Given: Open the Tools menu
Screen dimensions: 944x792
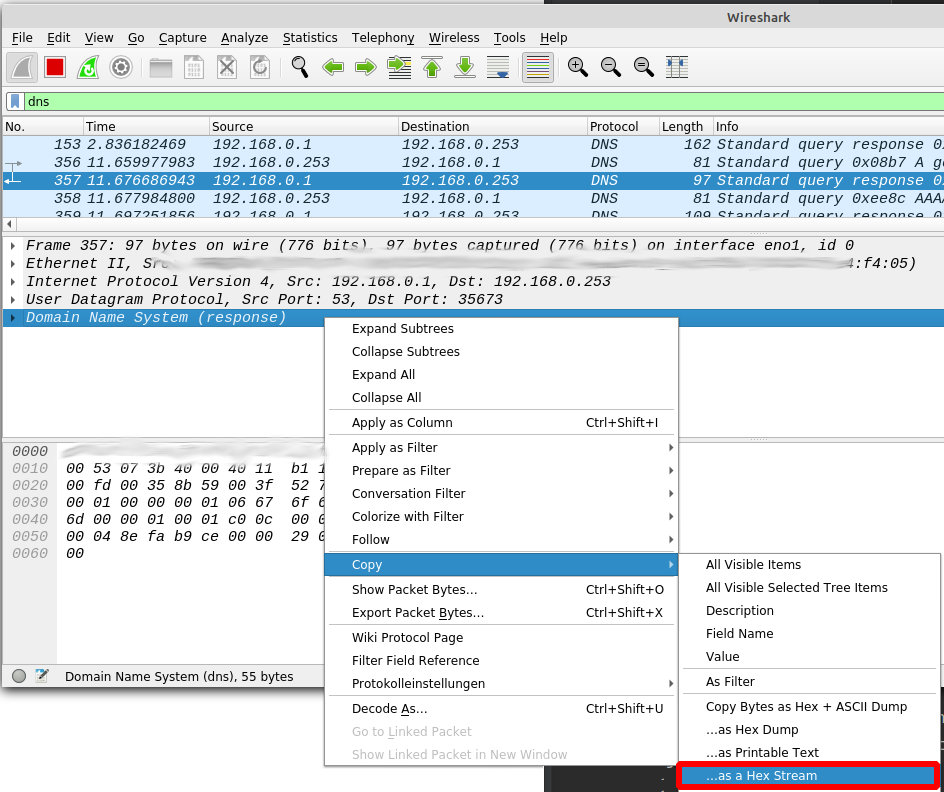Looking at the screenshot, I should tap(509, 37).
